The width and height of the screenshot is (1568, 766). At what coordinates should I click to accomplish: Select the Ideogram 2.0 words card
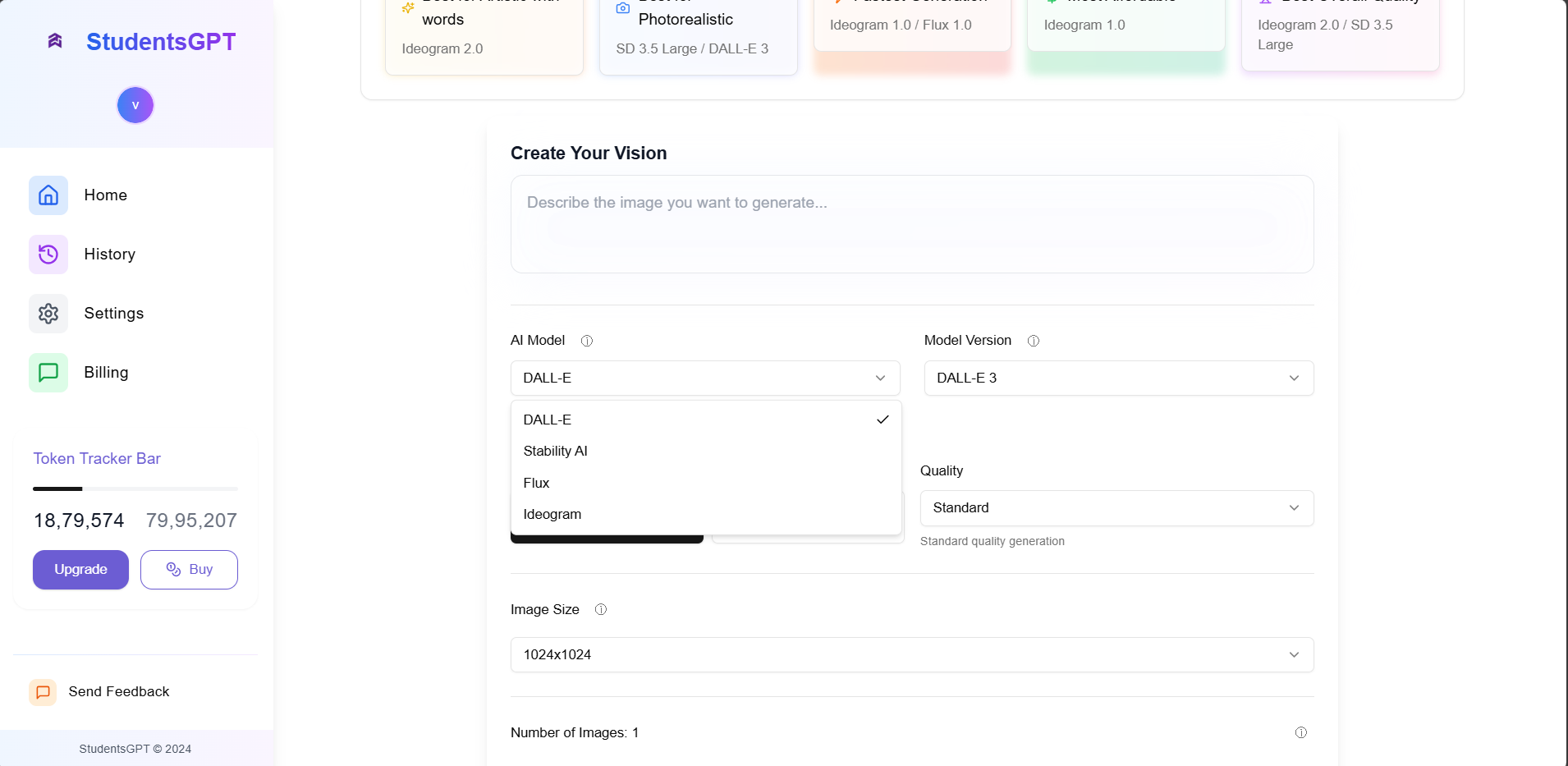(484, 36)
